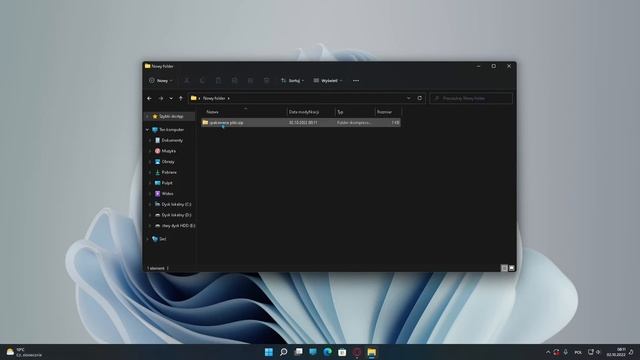This screenshot has width=640, height=360.
Task: Click the Delete trash toolbar icon
Action: [267, 81]
